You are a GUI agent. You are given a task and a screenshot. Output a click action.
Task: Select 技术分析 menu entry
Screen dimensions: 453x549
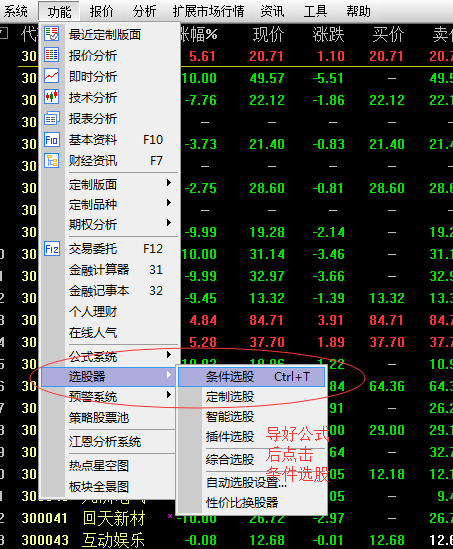point(110,97)
